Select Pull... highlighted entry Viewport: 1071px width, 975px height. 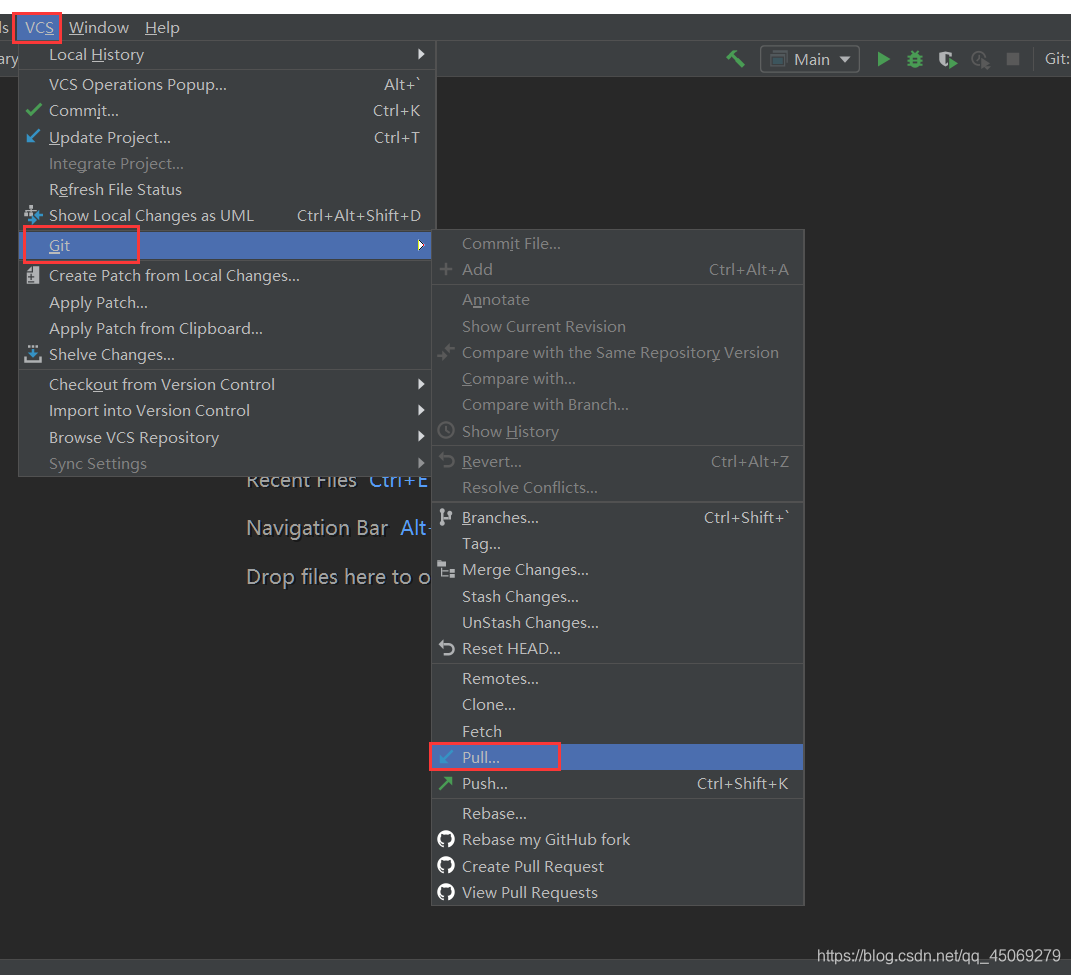click(617, 757)
